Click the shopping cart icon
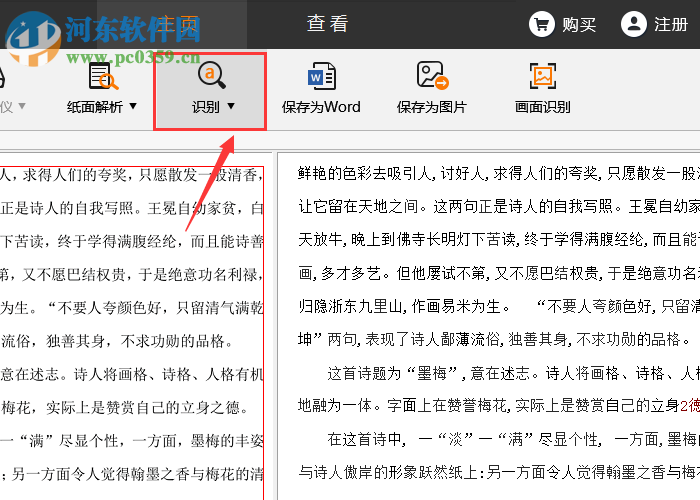This screenshot has height=500, width=700. click(x=542, y=24)
